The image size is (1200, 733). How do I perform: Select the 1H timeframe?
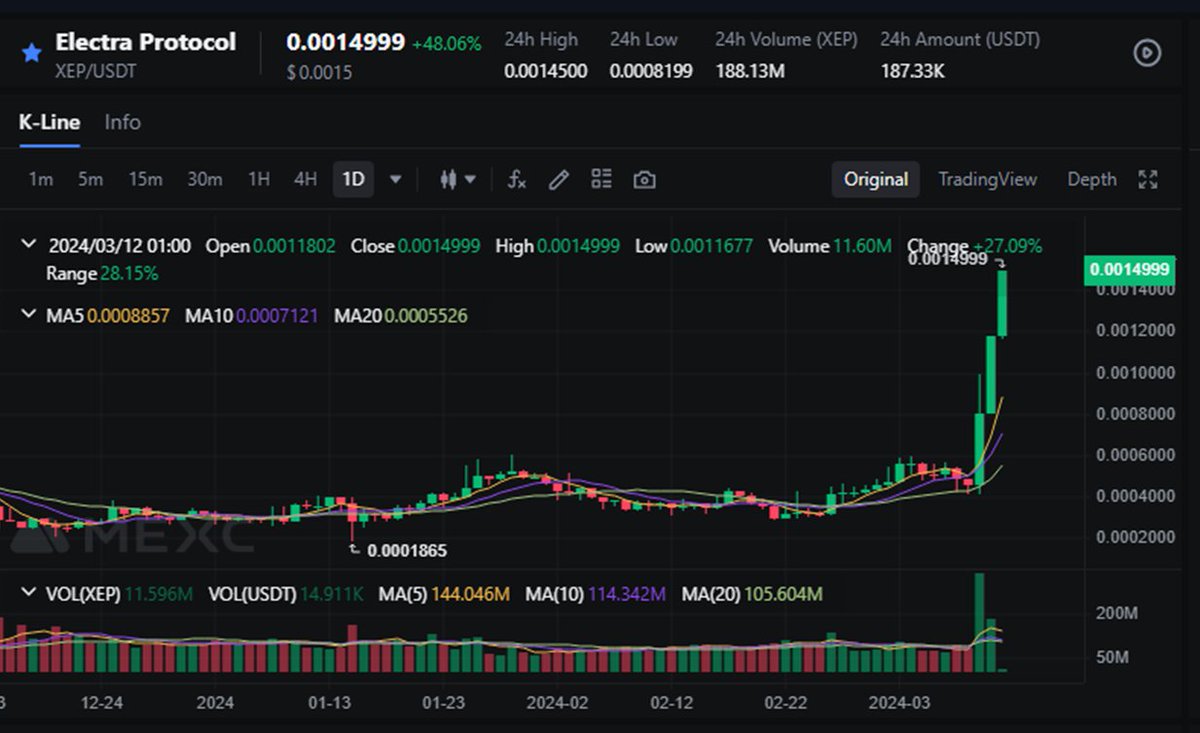pos(259,179)
